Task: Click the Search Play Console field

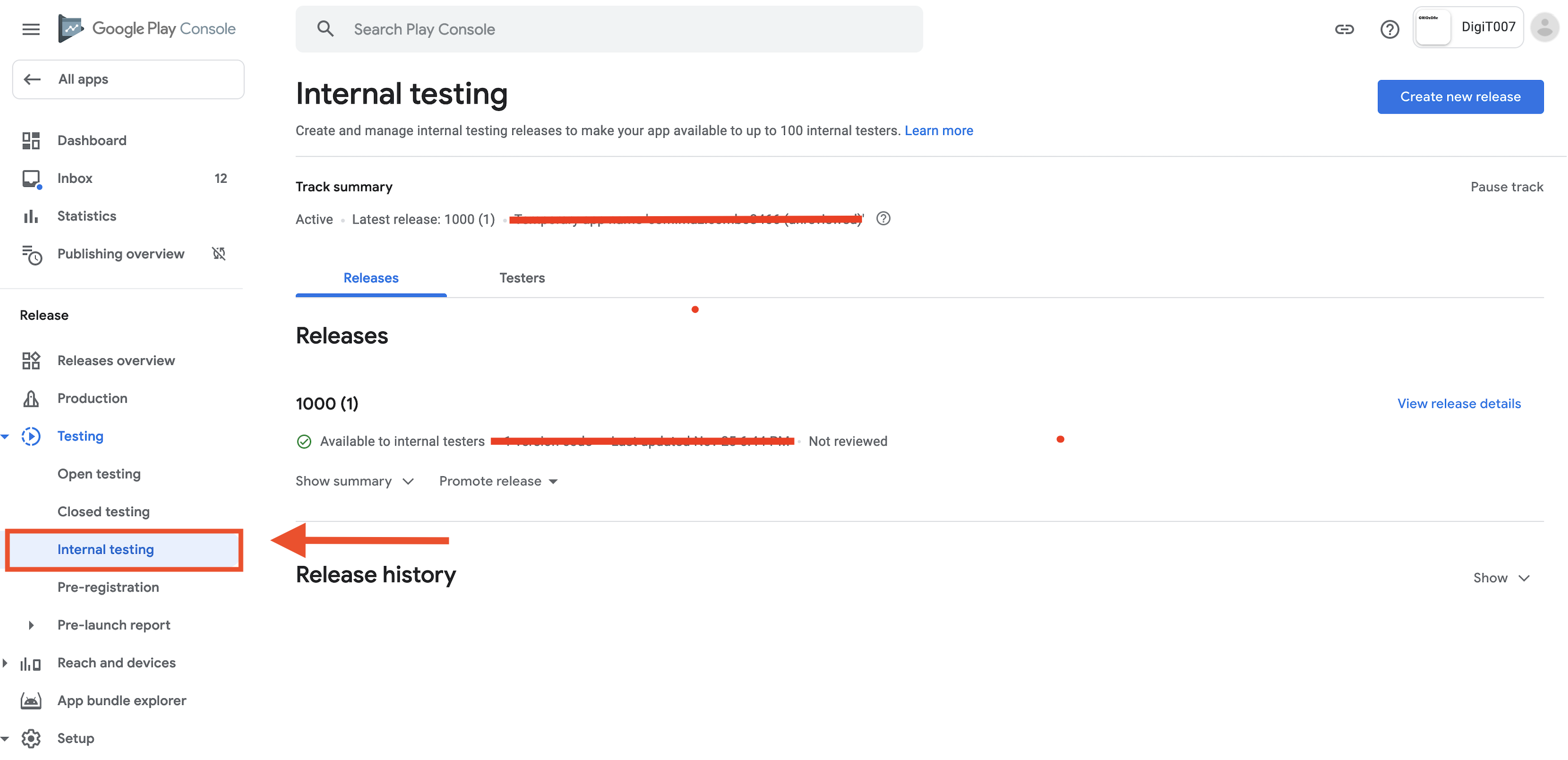Action: coord(609,29)
